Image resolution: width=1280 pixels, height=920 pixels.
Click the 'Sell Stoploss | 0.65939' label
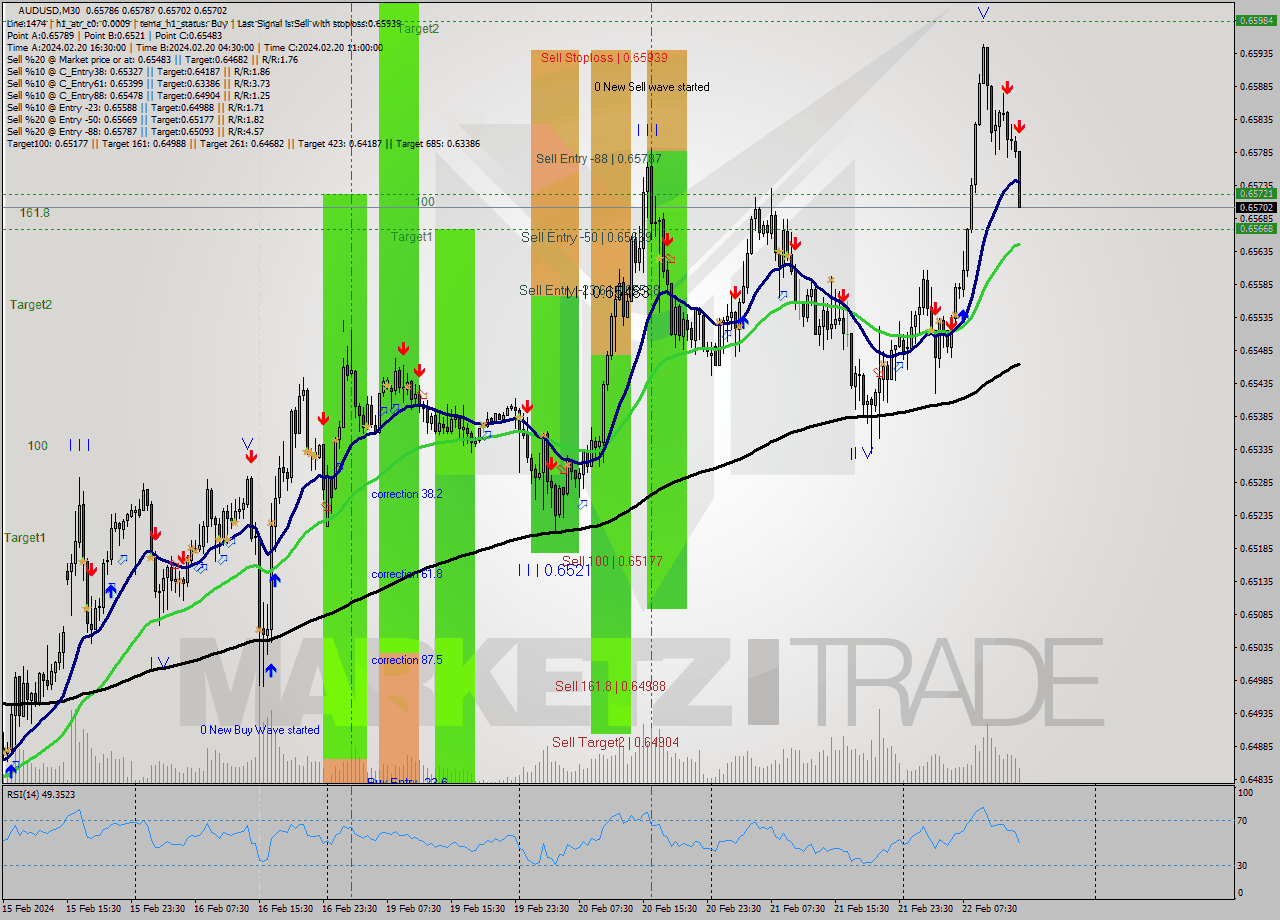pos(605,57)
